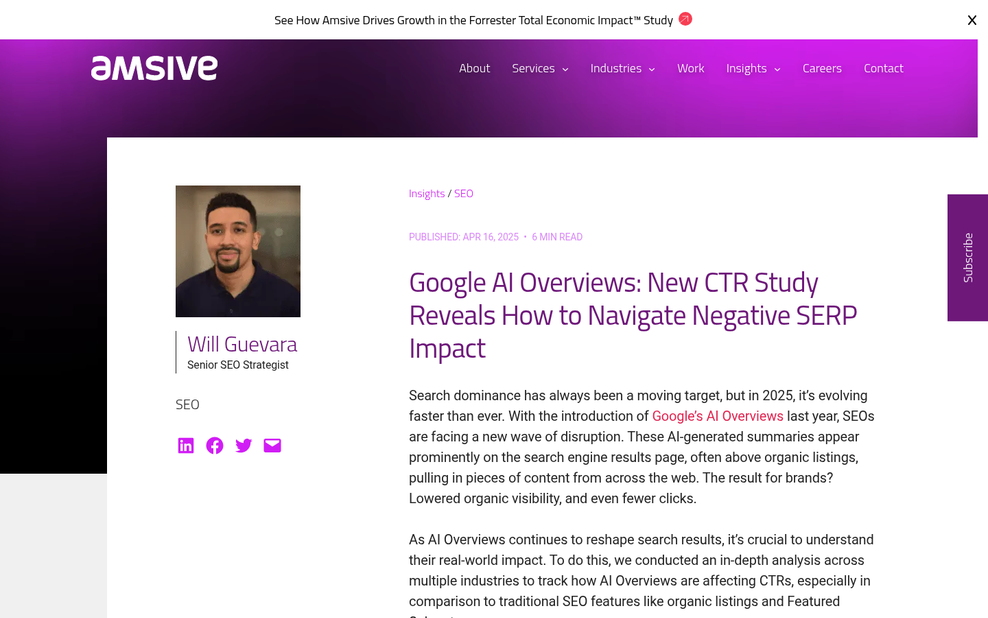988x618 pixels.
Task: Open the Subscribe side tab
Action: click(968, 258)
